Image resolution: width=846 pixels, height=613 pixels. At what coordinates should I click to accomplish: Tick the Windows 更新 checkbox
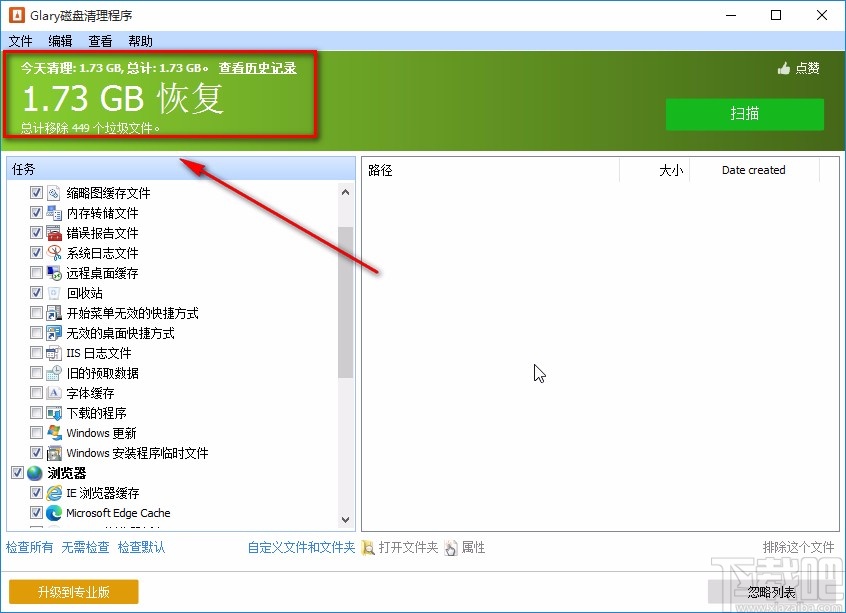pyautogui.click(x=36, y=432)
